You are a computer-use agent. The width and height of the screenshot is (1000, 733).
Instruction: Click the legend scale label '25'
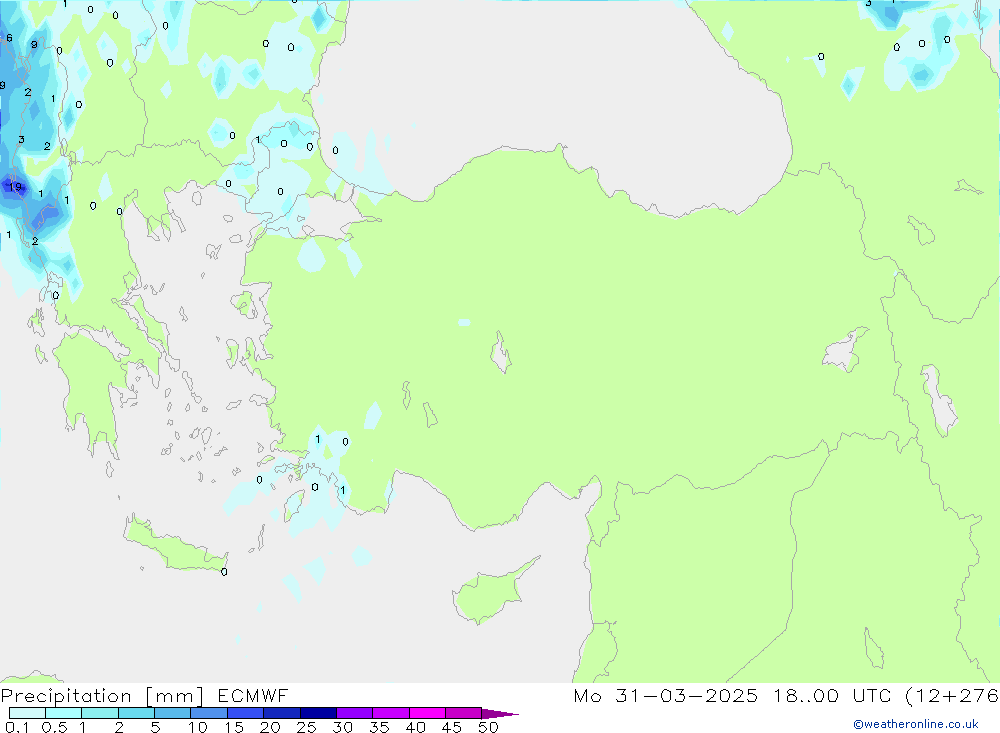306,727
